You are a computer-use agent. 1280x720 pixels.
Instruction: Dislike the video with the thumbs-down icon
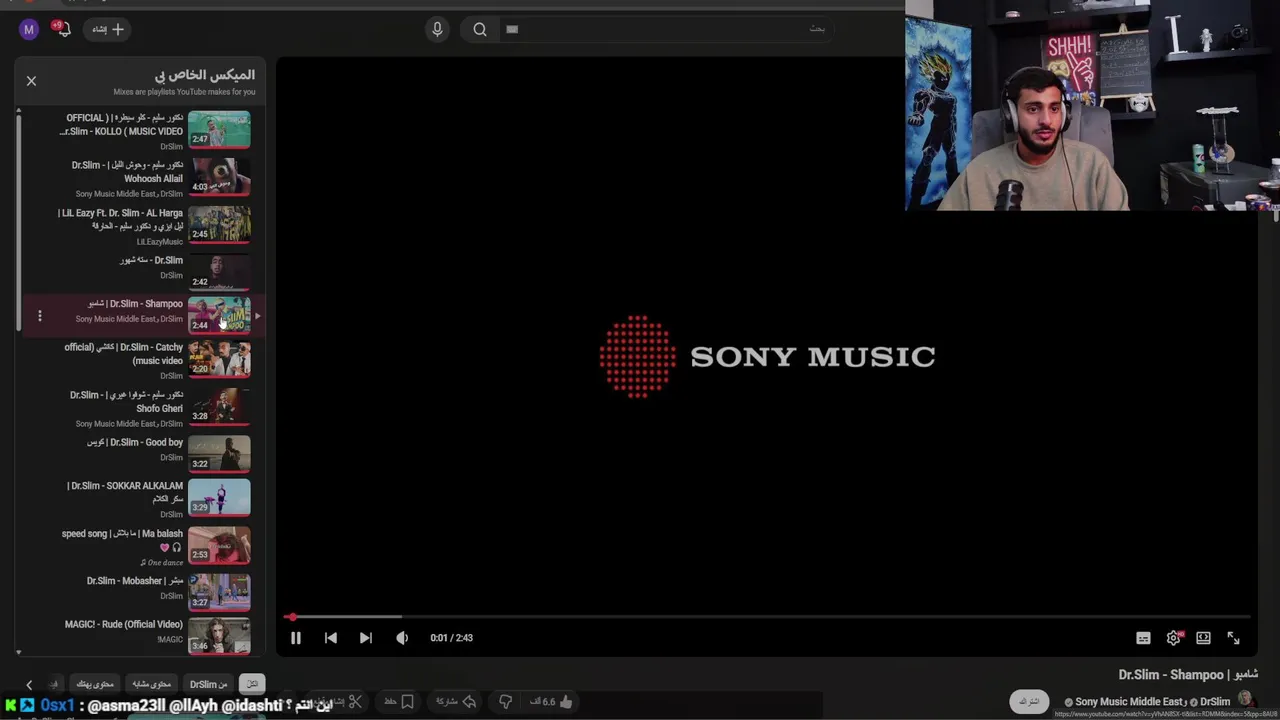coord(505,702)
